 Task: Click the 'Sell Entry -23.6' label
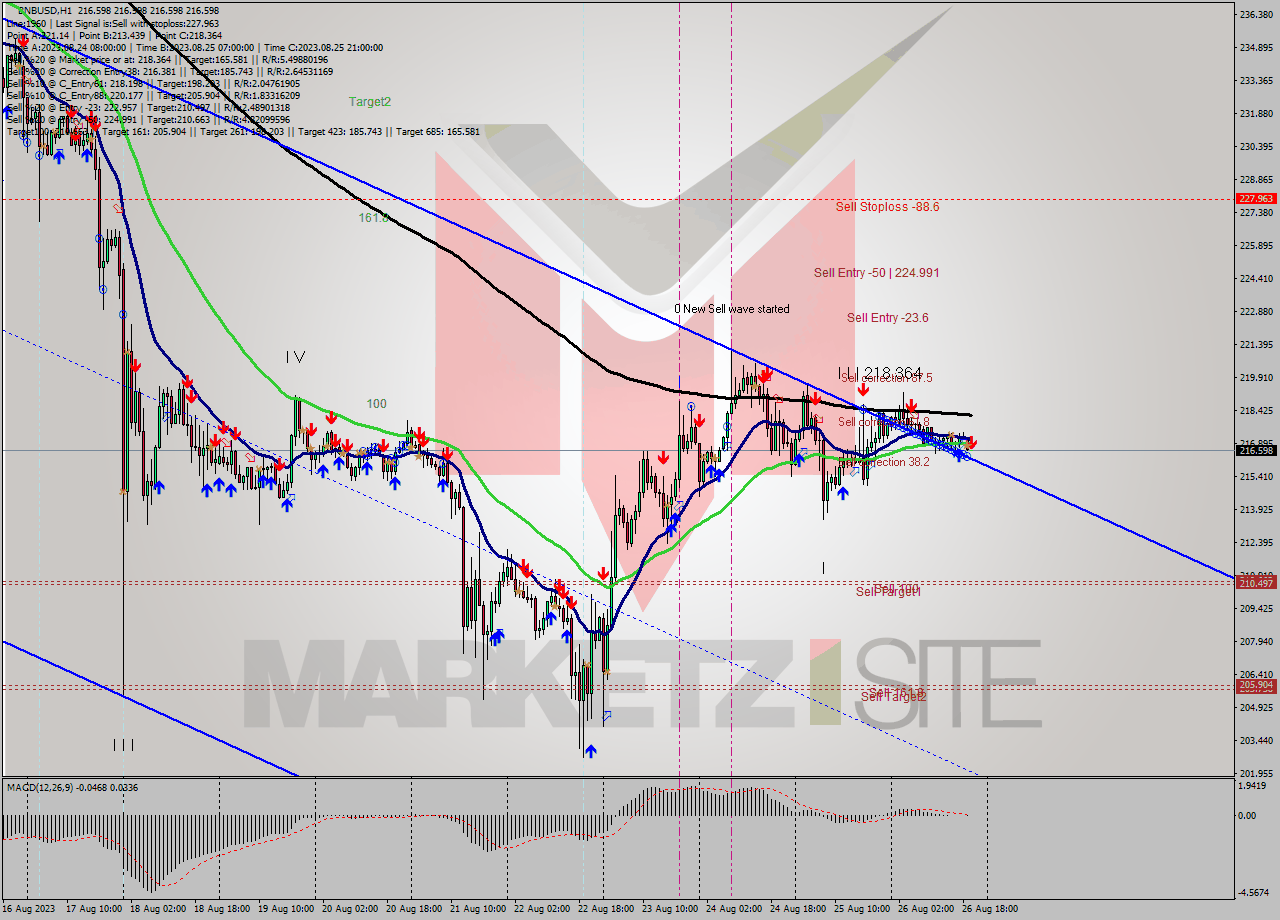887,318
